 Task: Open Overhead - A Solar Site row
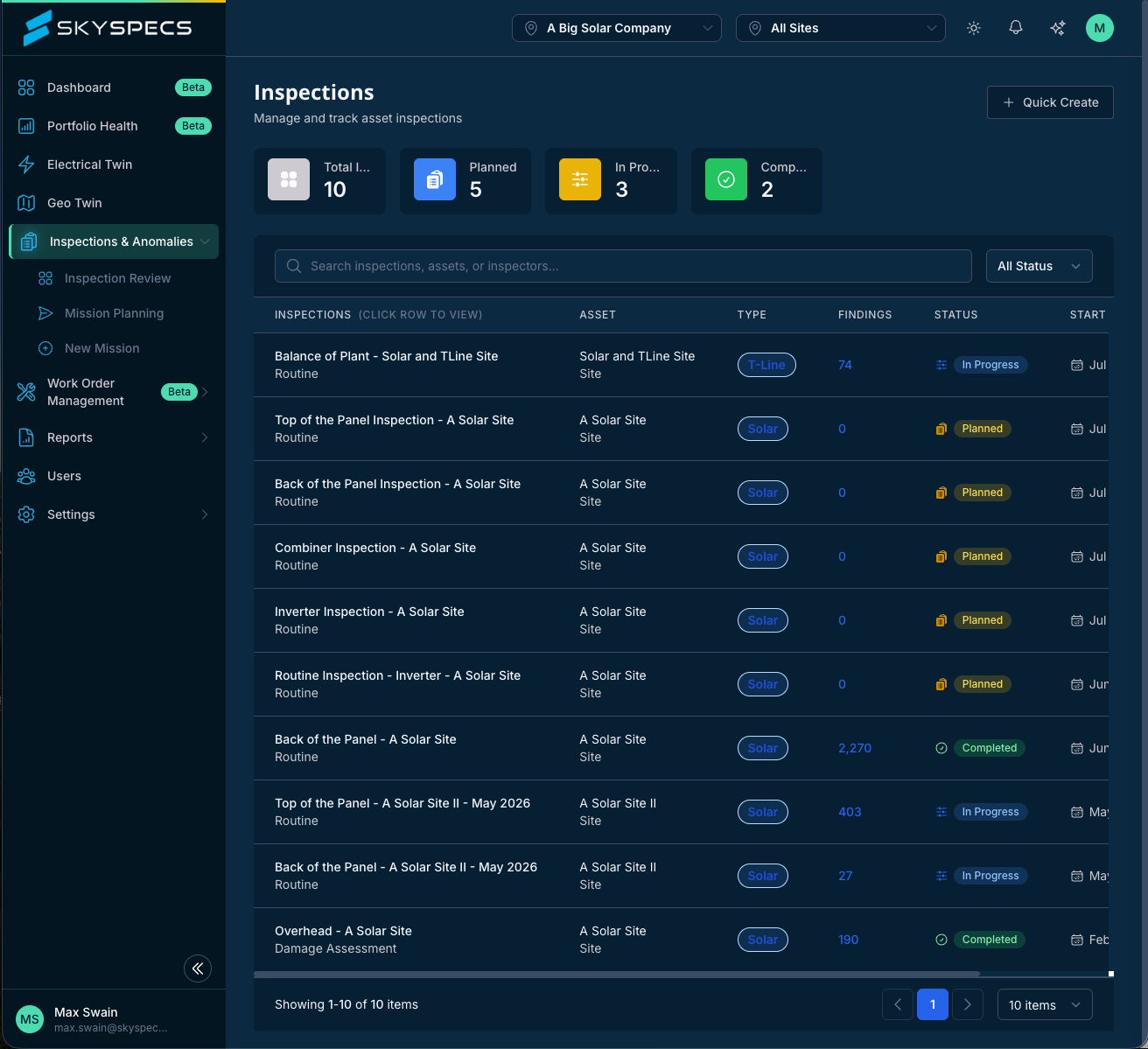[x=681, y=940]
